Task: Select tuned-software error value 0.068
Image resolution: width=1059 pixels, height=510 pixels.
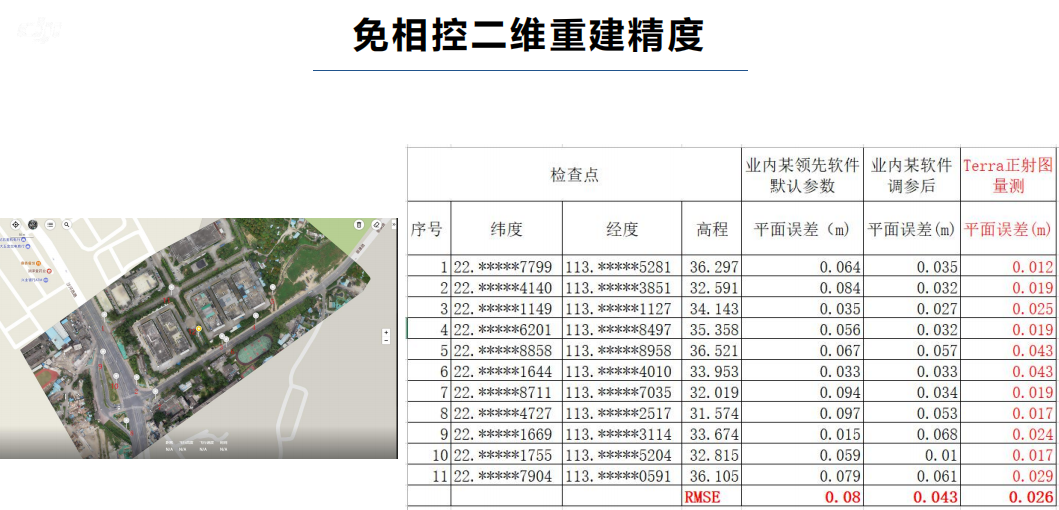Action: 912,434
